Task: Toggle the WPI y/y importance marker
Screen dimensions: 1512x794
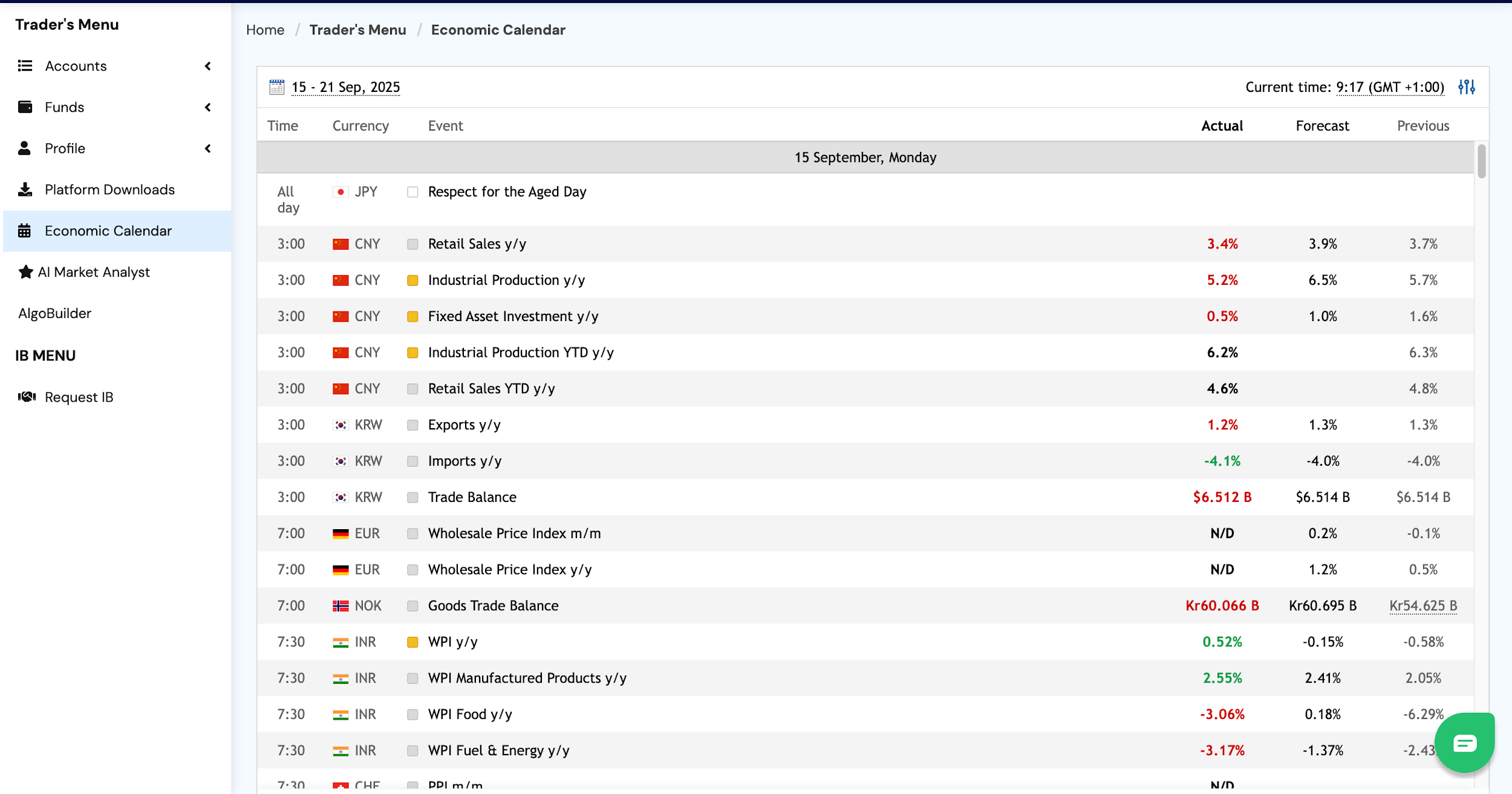Action: 412,642
